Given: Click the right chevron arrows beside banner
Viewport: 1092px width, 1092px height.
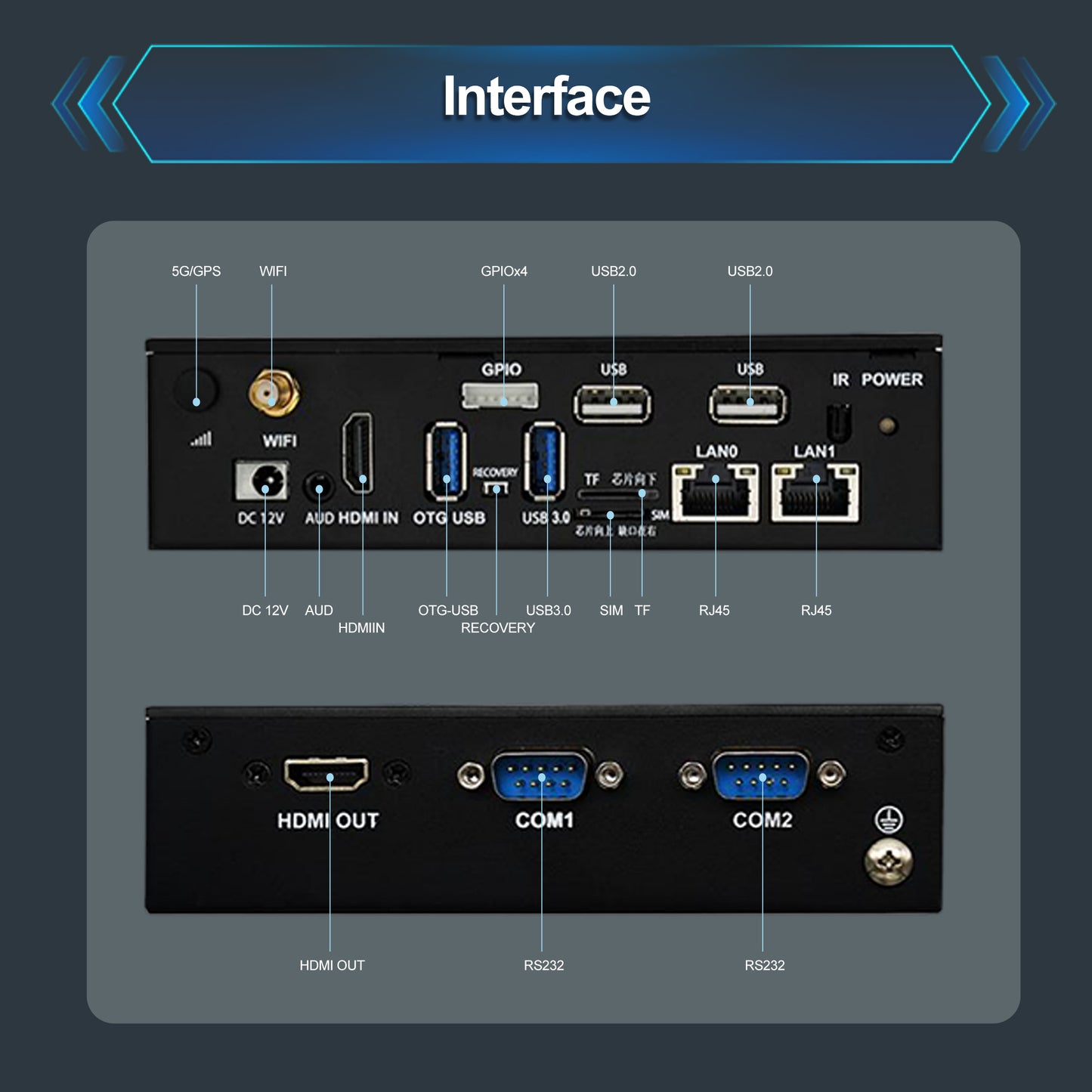Looking at the screenshot, I should [x=1019, y=104].
